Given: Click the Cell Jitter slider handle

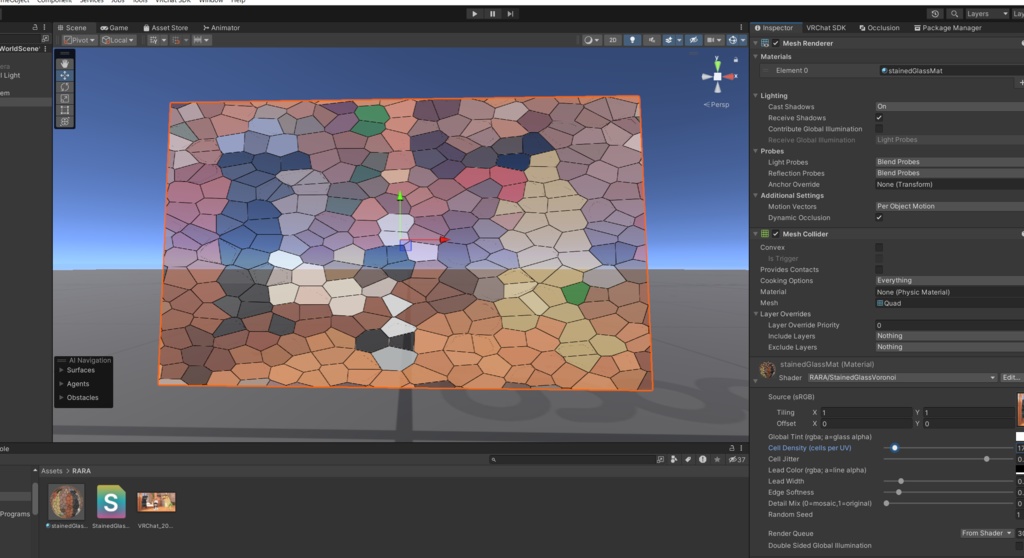Looking at the screenshot, I should click(x=986, y=459).
